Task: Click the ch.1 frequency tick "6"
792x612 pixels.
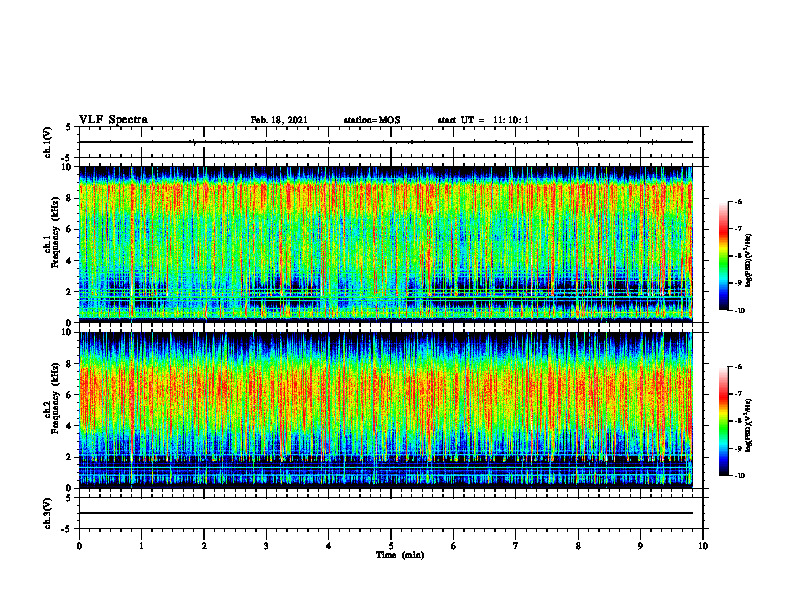Action: pos(70,229)
